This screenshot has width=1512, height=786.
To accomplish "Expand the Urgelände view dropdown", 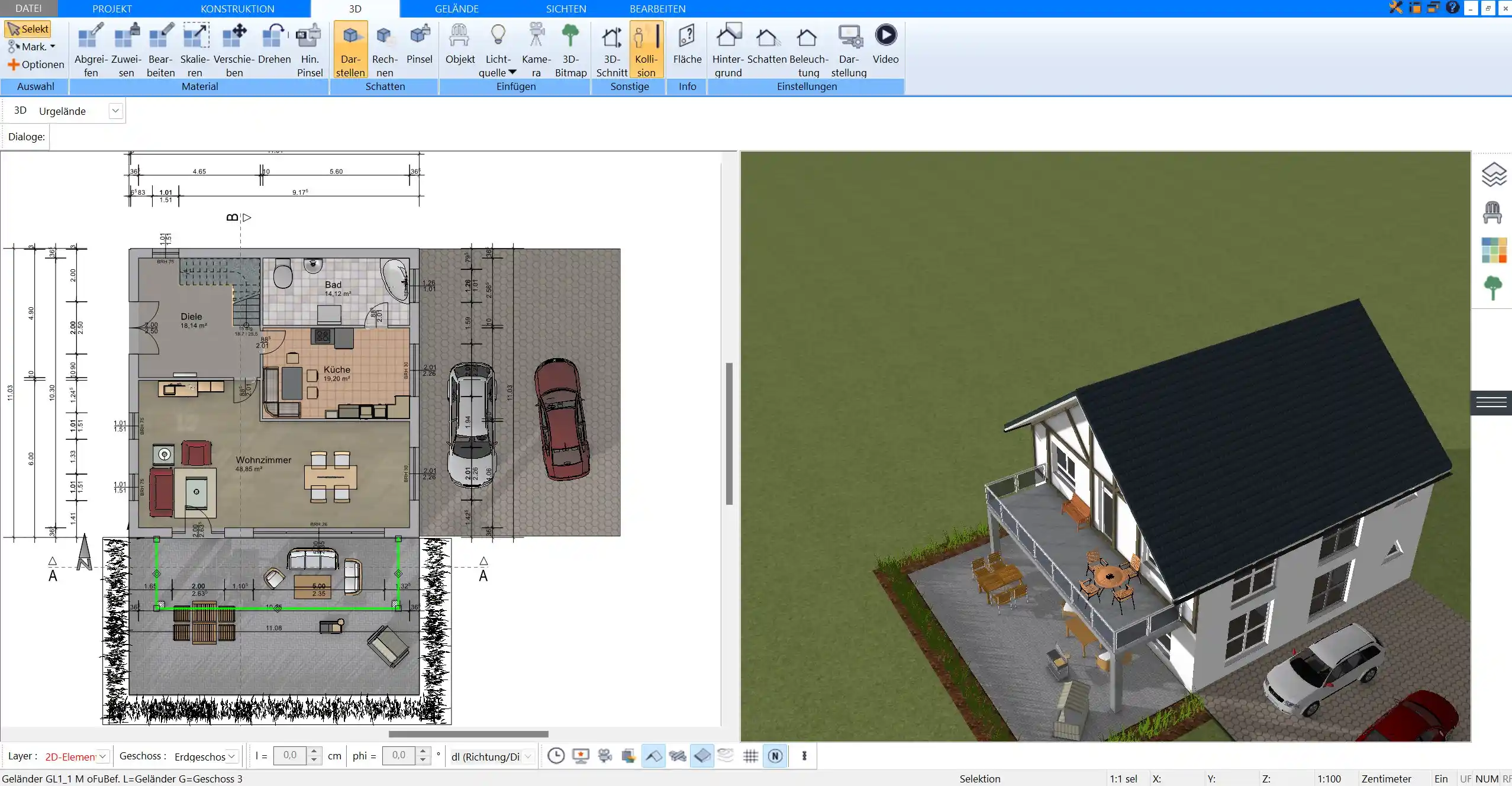I will click(x=115, y=111).
